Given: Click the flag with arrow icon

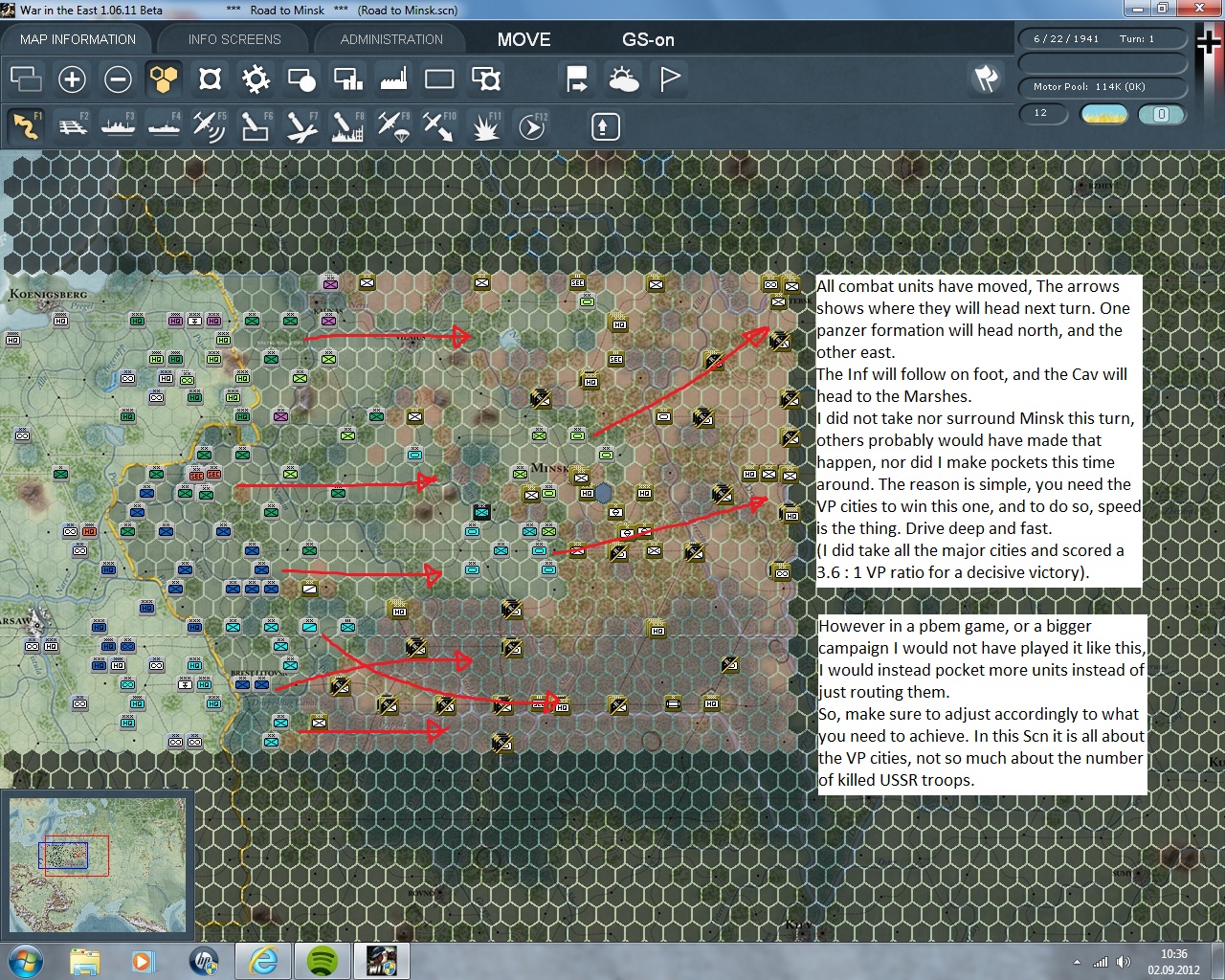Looking at the screenshot, I should [x=577, y=79].
